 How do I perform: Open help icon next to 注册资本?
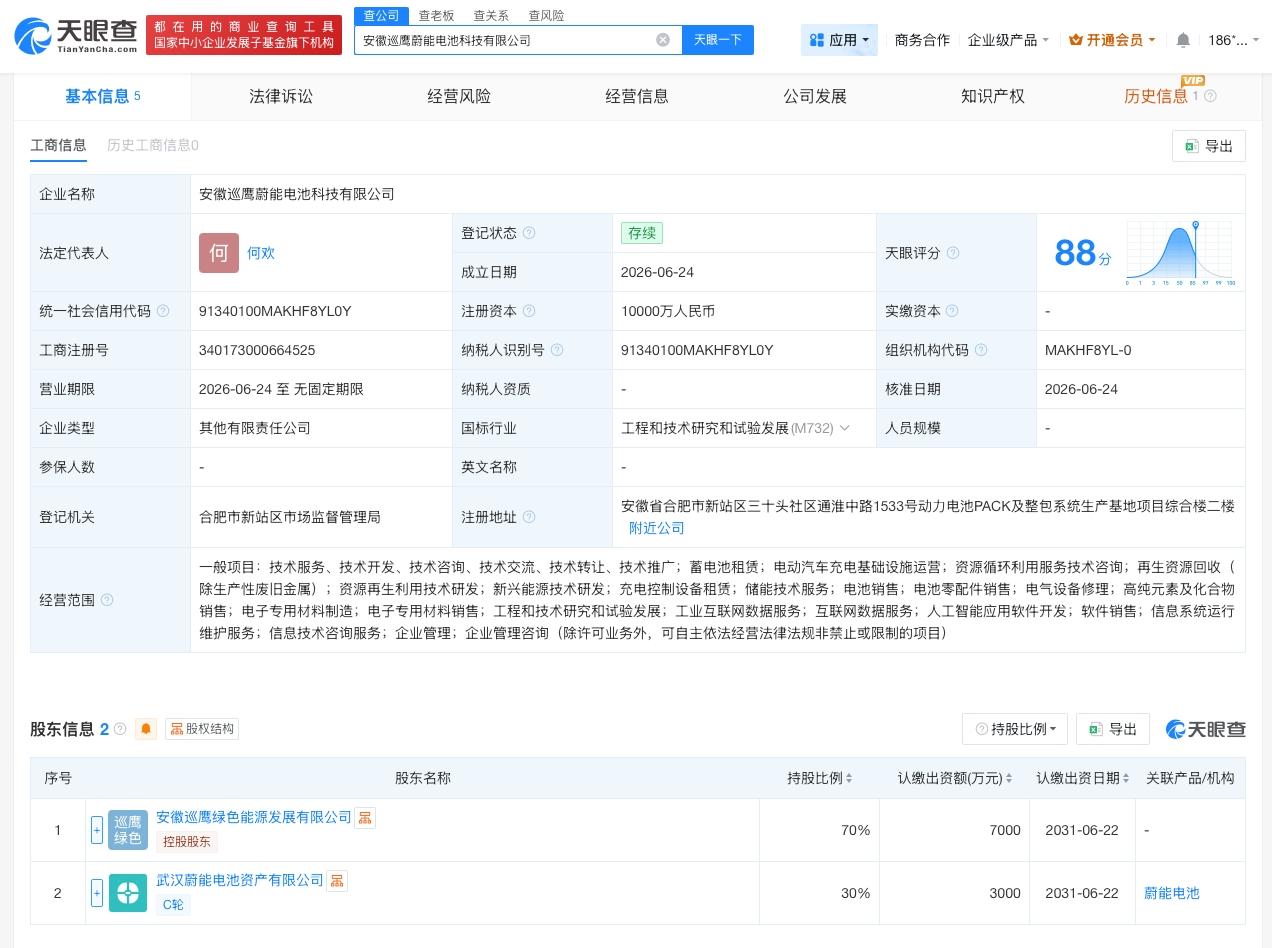point(529,311)
